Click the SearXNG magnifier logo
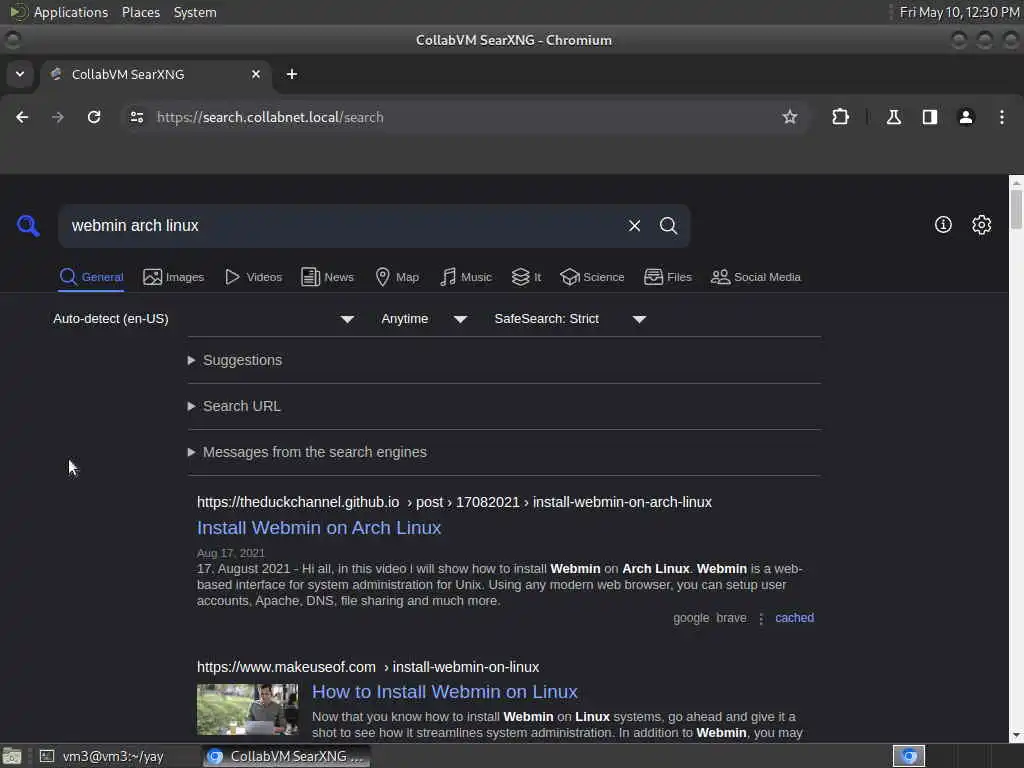 click(28, 225)
